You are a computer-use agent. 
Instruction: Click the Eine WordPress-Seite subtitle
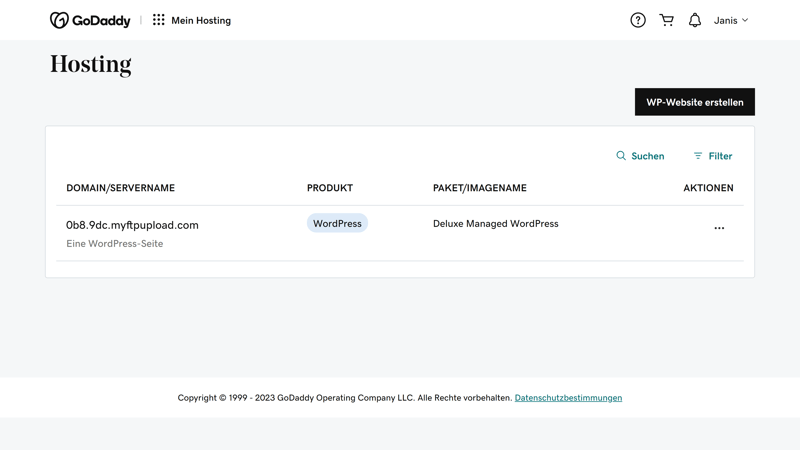(114, 244)
